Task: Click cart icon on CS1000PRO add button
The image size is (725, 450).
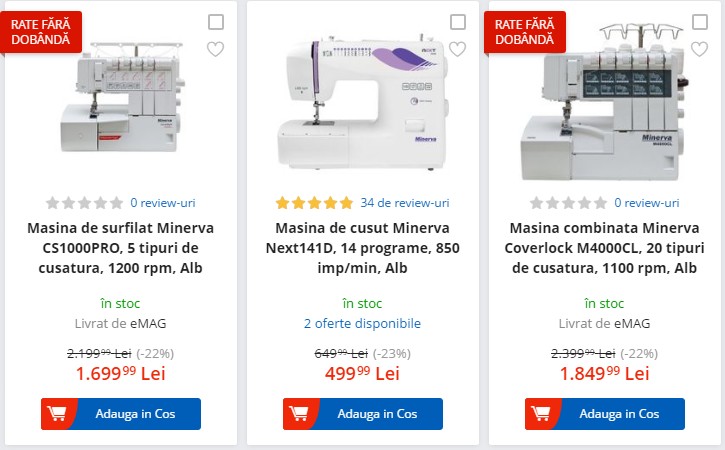Action: [x=59, y=414]
